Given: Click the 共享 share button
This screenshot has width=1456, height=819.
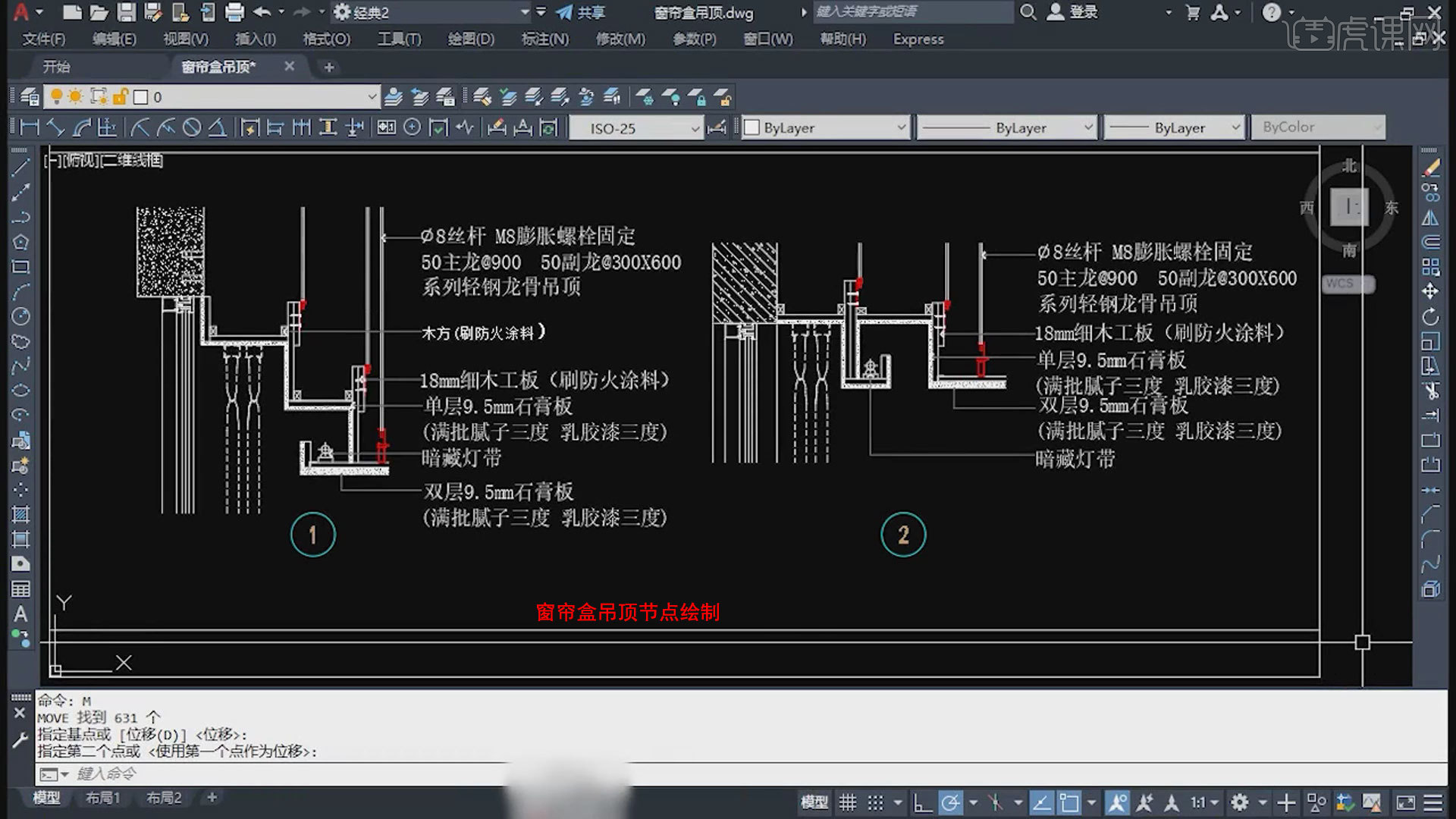Looking at the screenshot, I should tap(581, 12).
